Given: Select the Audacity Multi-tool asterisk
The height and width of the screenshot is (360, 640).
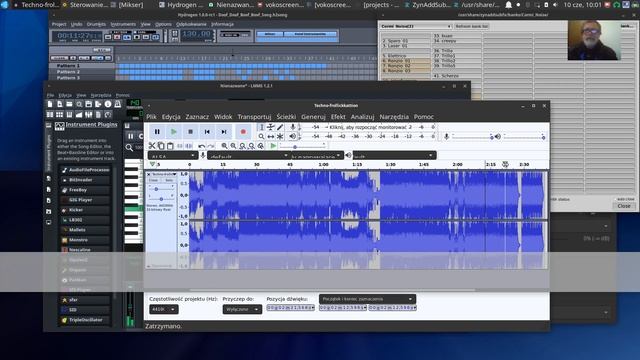Looking at the screenshot, I should [280, 136].
